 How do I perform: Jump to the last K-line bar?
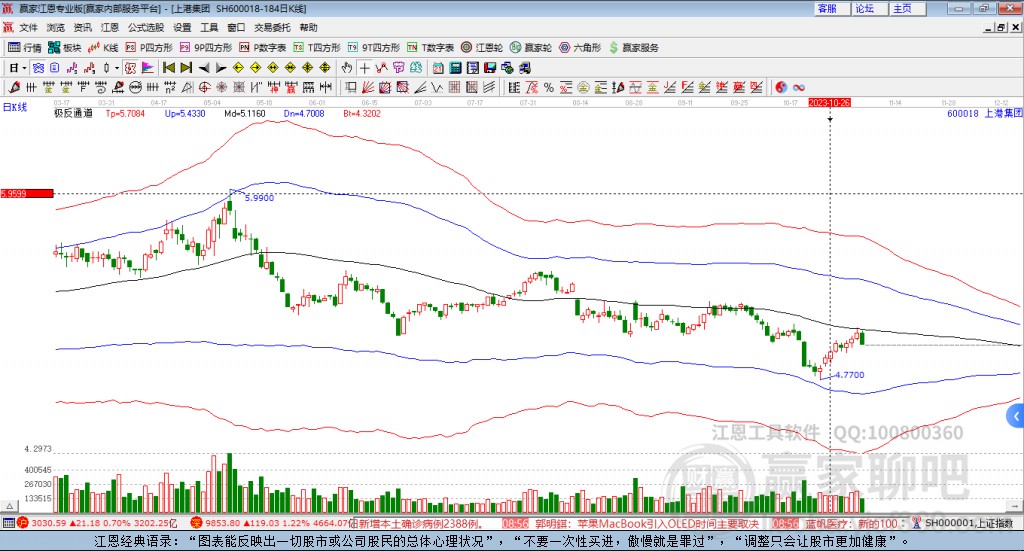click(186, 68)
